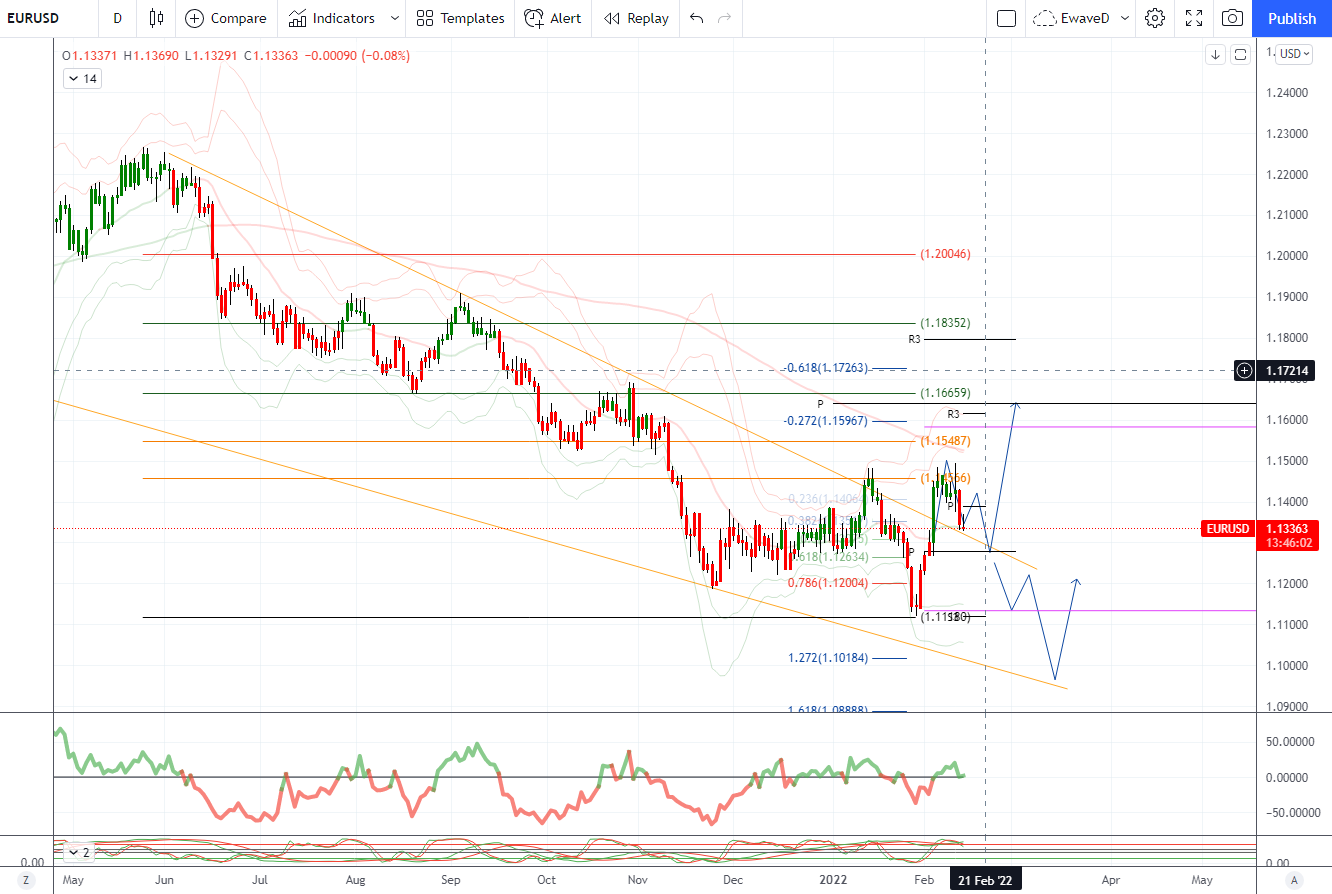Open the candlestick chart type menu
This screenshot has width=1332, height=894.
[155, 18]
